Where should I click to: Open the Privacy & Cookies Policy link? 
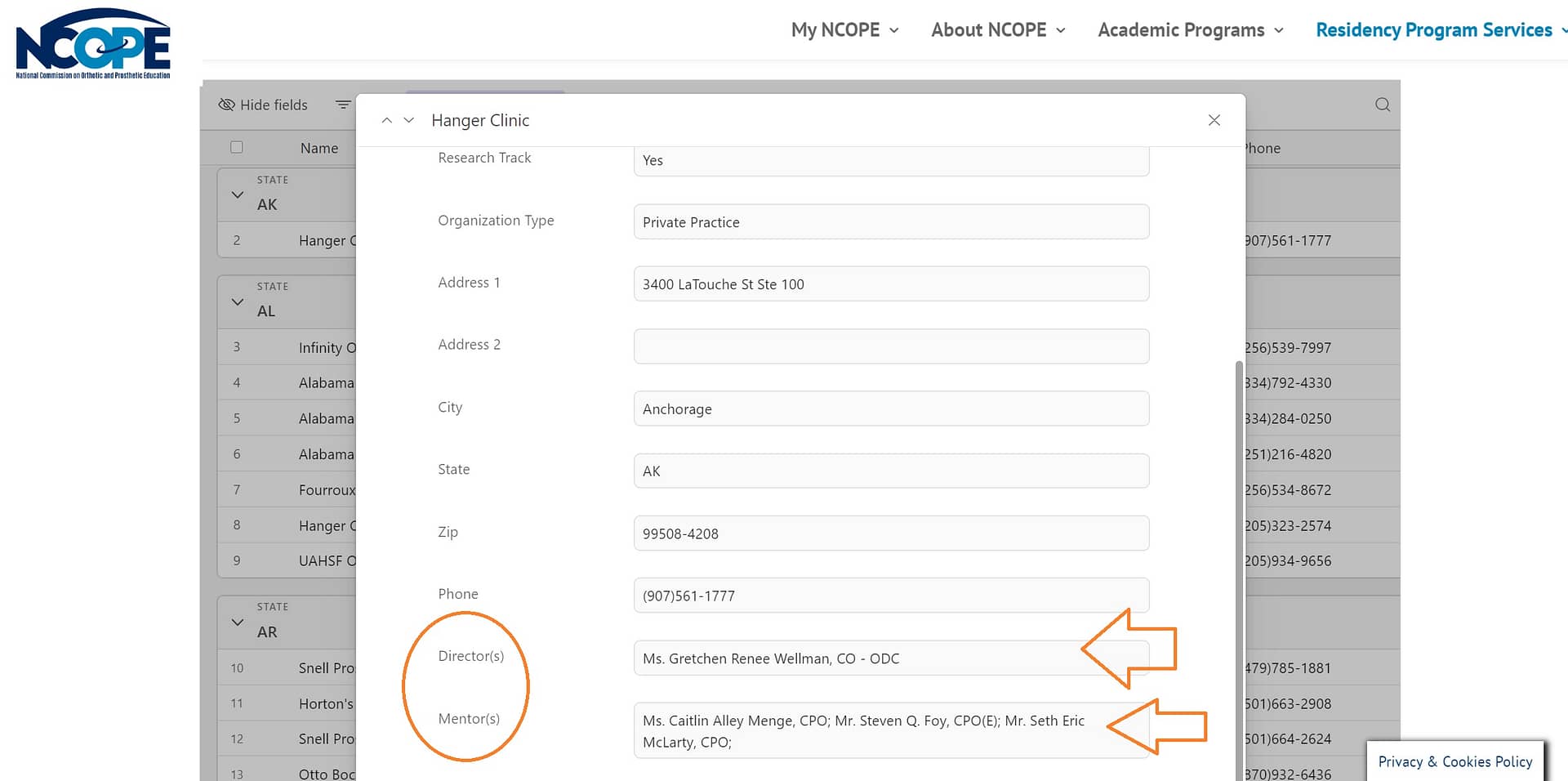(1455, 761)
